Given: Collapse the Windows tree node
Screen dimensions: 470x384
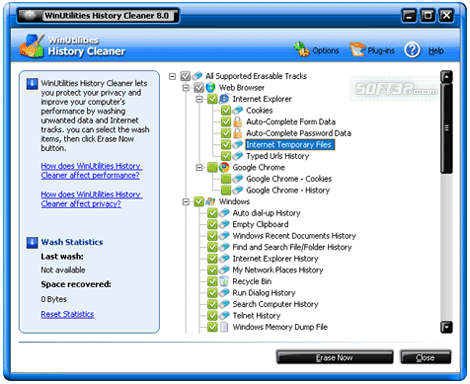Looking at the screenshot, I should pos(186,202).
